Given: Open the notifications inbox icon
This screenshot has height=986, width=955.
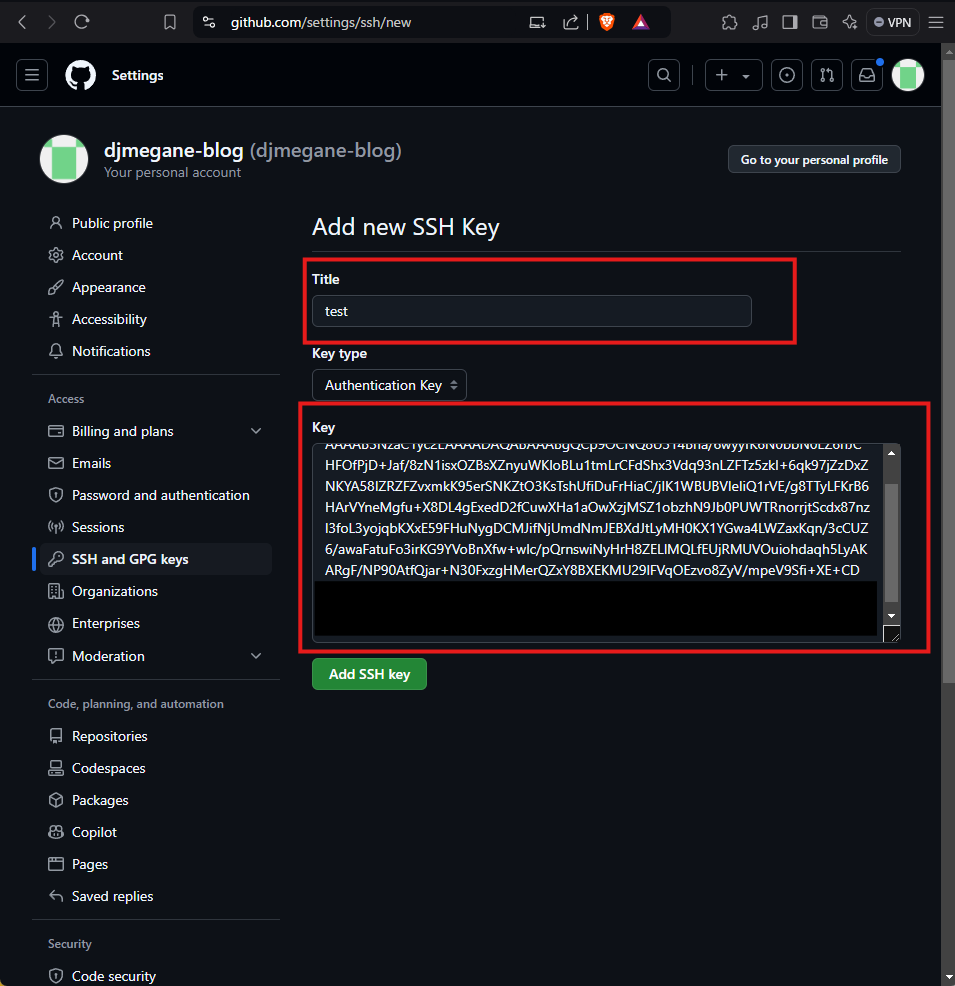Looking at the screenshot, I should 867,75.
